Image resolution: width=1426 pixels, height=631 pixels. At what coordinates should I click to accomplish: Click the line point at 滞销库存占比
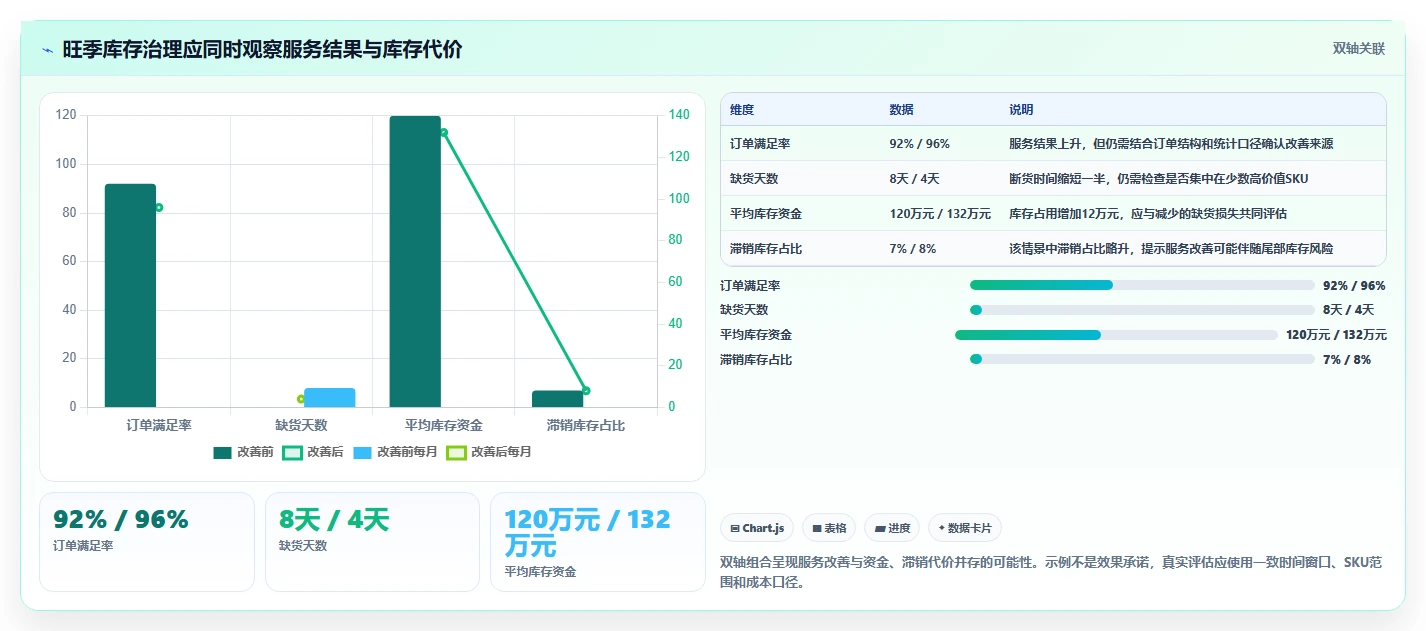(x=586, y=390)
